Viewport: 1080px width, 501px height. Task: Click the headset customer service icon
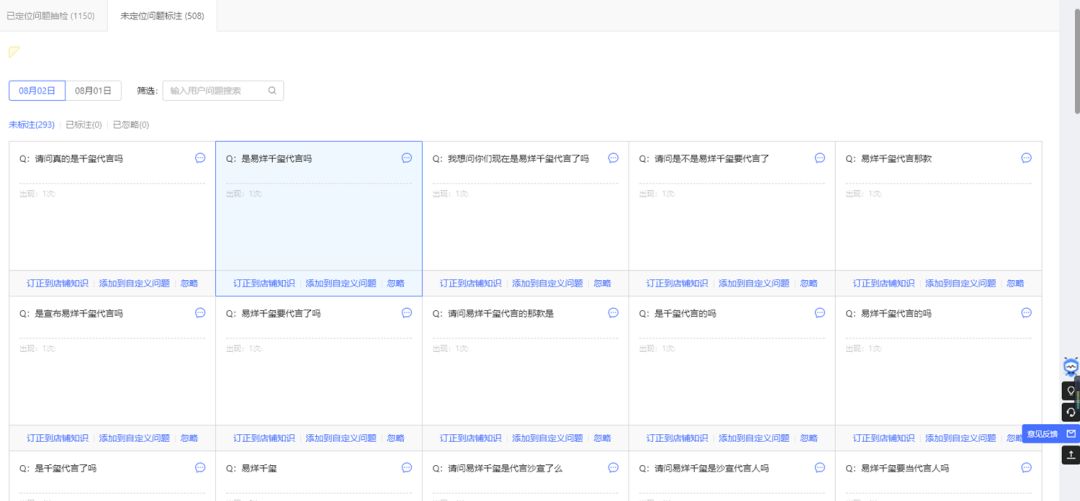[x=1070, y=411]
